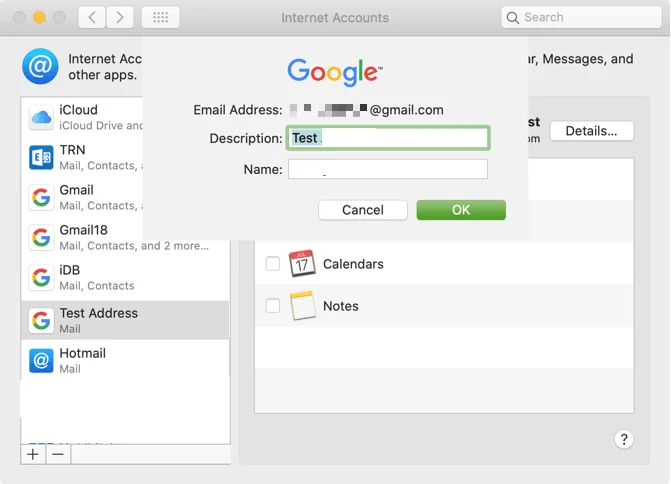Select the Gmail18 account Google icon
671x484 pixels.
point(41,237)
